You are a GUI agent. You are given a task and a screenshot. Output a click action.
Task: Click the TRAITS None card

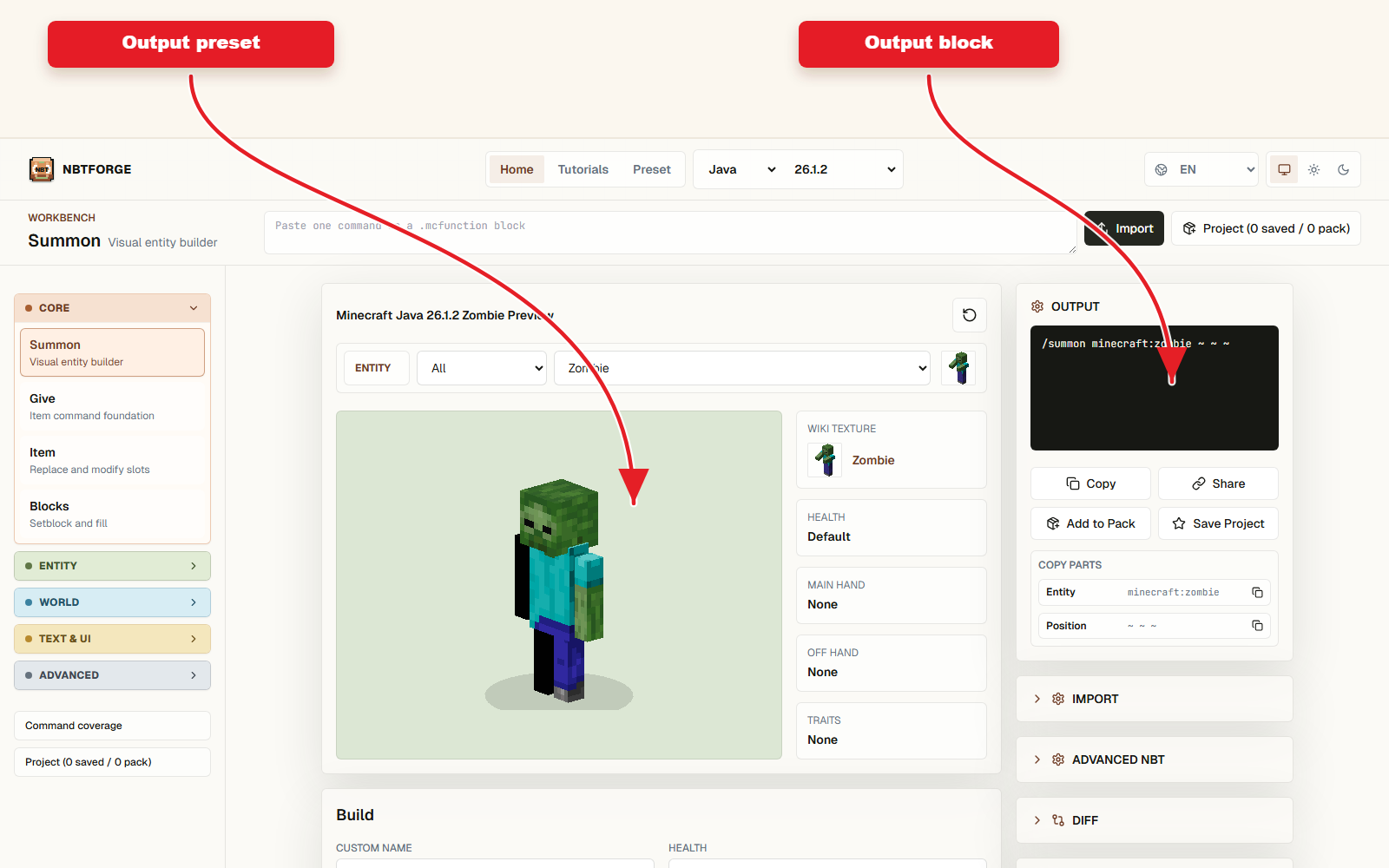pyautogui.click(x=892, y=731)
